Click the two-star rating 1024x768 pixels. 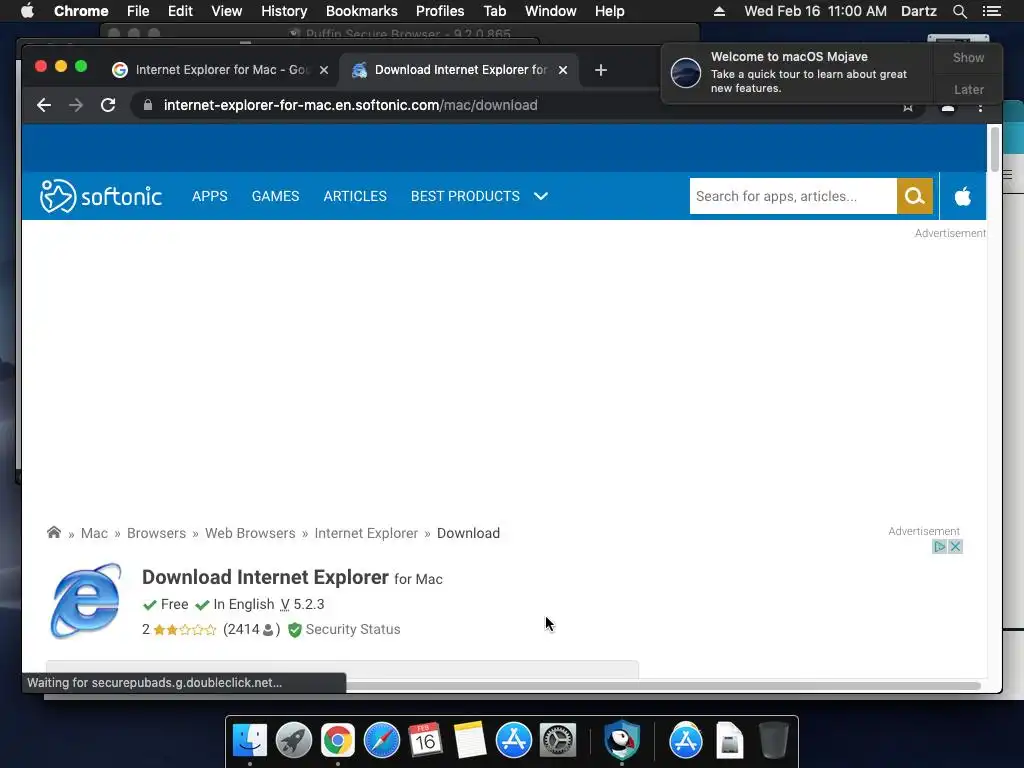[185, 630]
